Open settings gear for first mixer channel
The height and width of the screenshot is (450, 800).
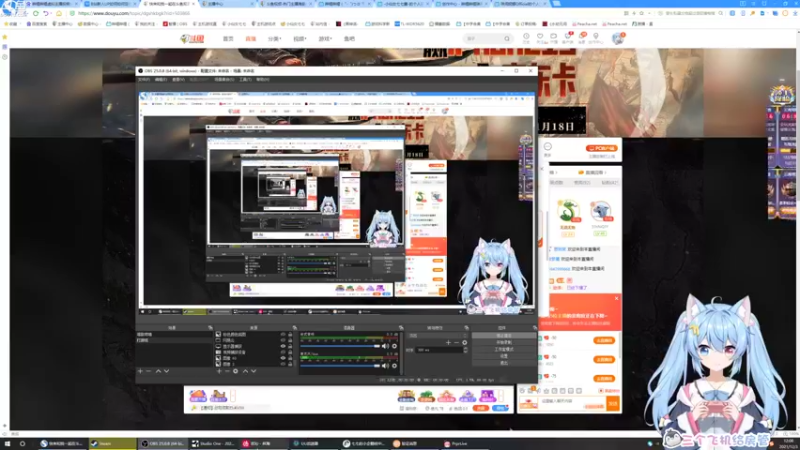394,346
